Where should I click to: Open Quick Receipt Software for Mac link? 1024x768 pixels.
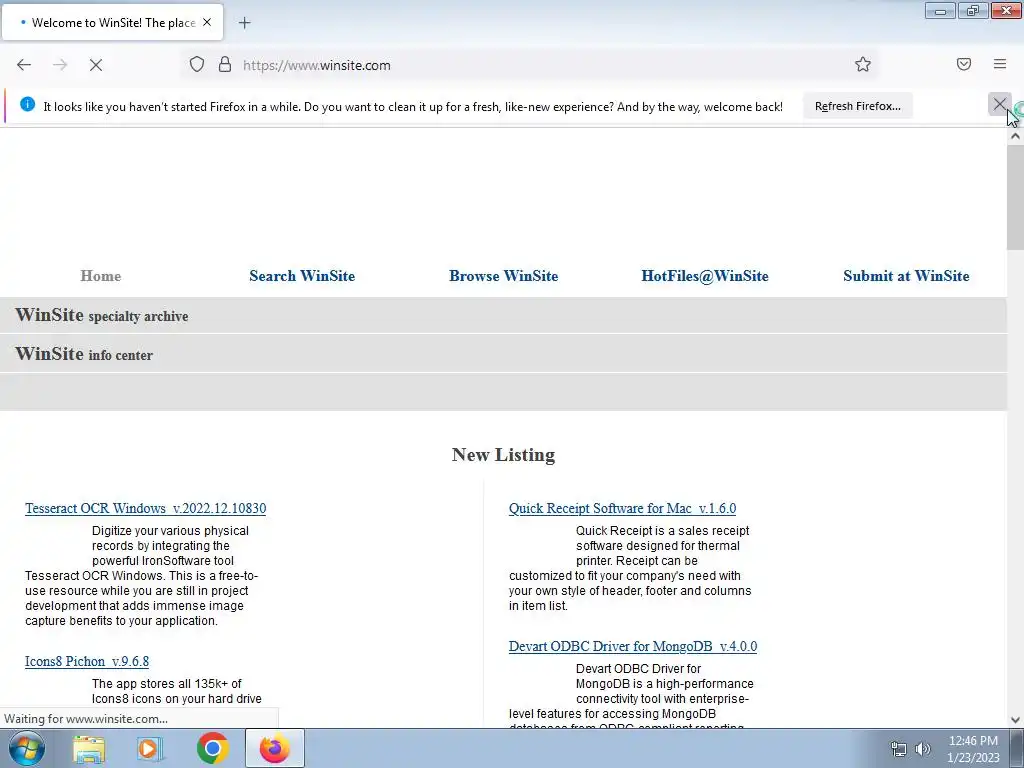(x=622, y=508)
